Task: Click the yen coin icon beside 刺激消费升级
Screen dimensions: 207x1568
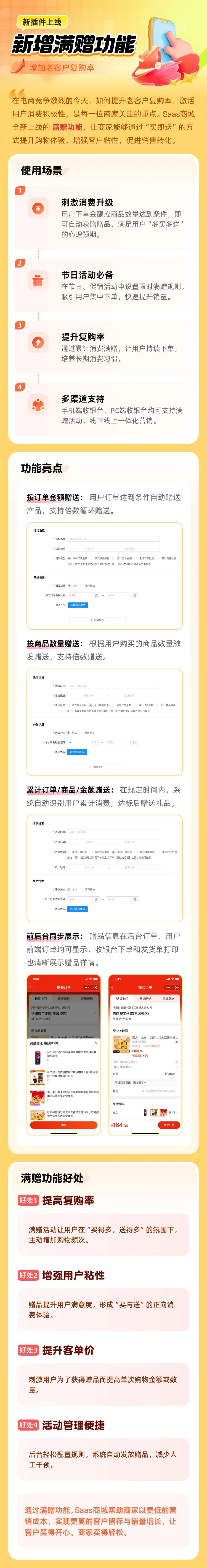Action: (x=38, y=208)
